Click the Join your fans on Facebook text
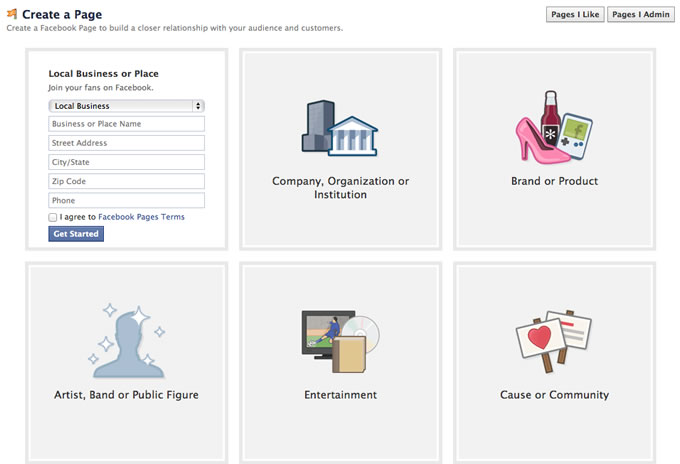Viewport: 680px width, 464px height. click(x=101, y=88)
